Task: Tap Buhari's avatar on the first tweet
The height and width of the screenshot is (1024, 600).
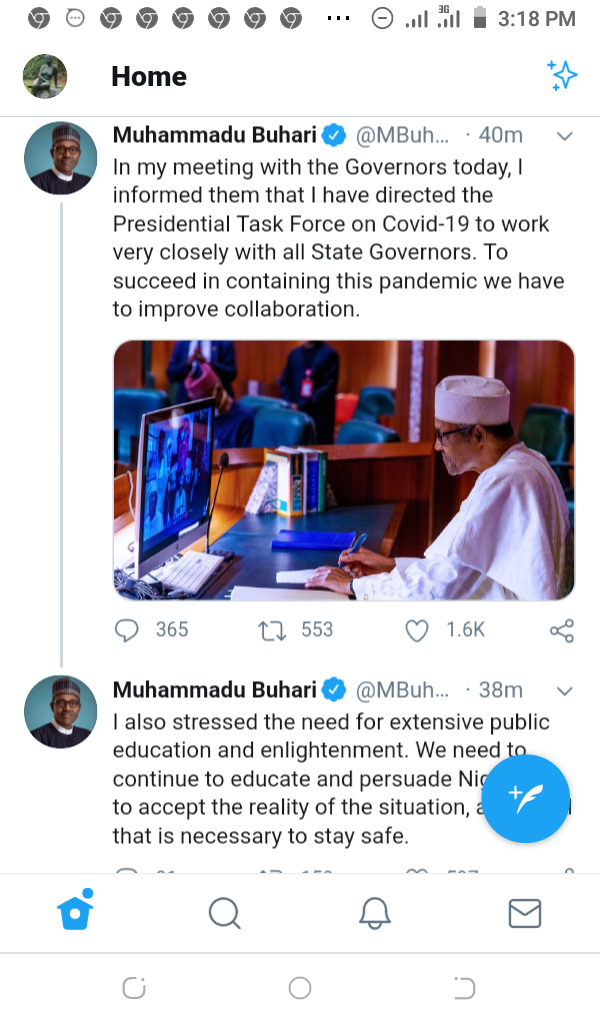Action: 61,158
